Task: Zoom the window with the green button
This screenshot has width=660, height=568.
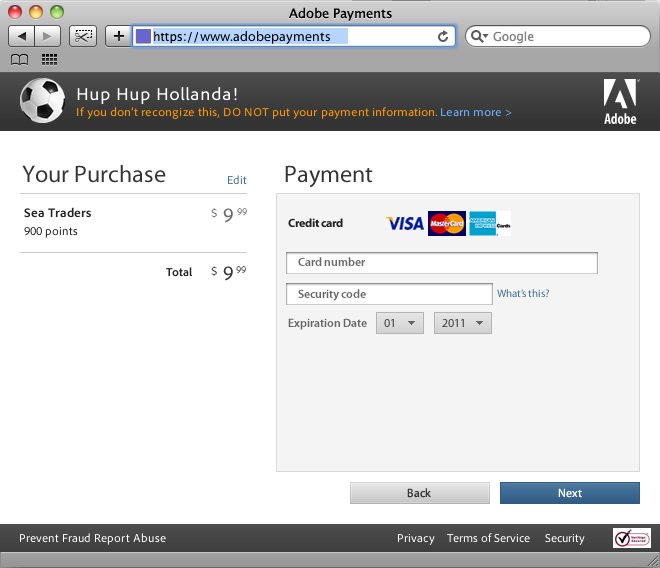Action: tap(57, 12)
